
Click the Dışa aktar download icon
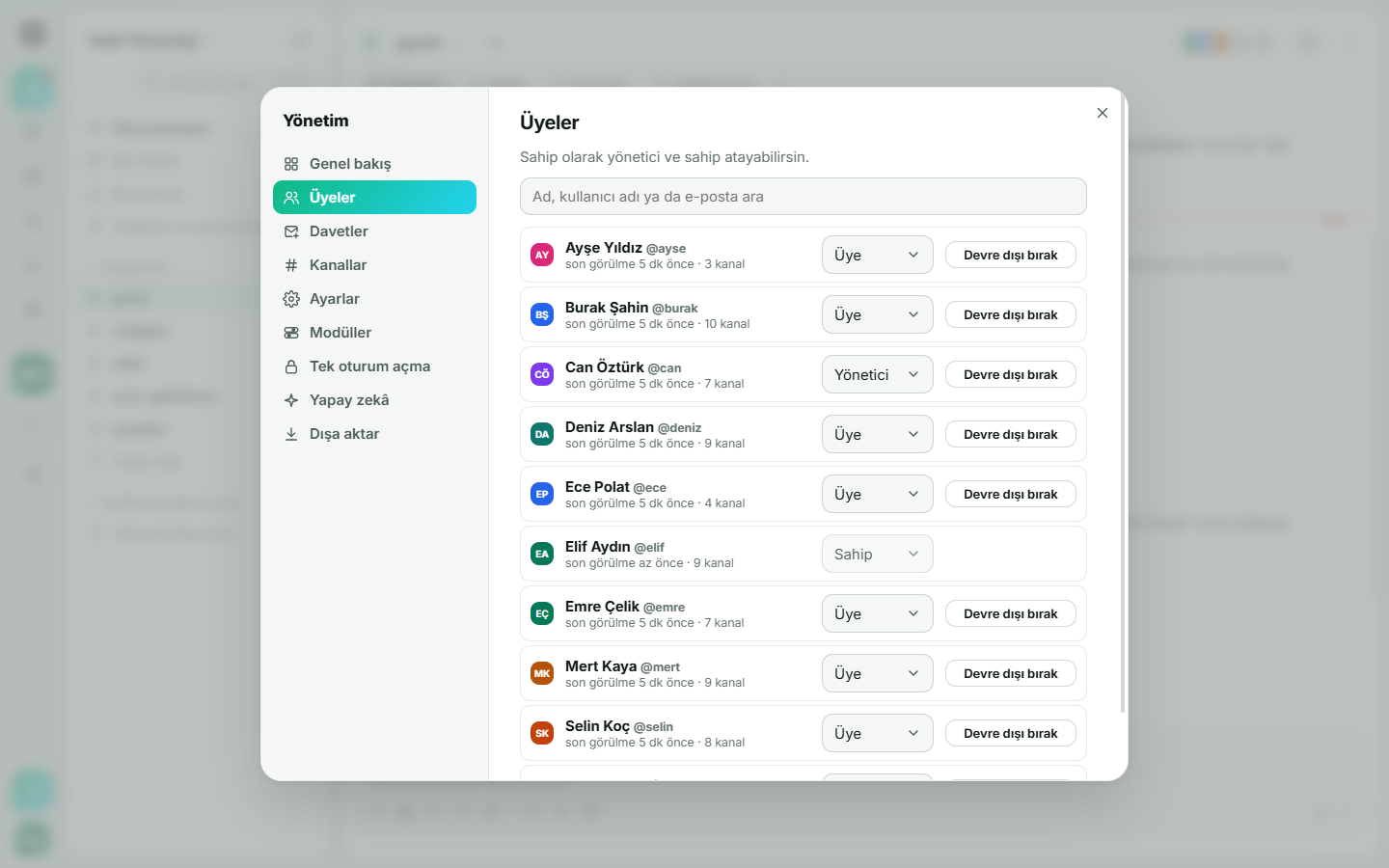tap(291, 434)
